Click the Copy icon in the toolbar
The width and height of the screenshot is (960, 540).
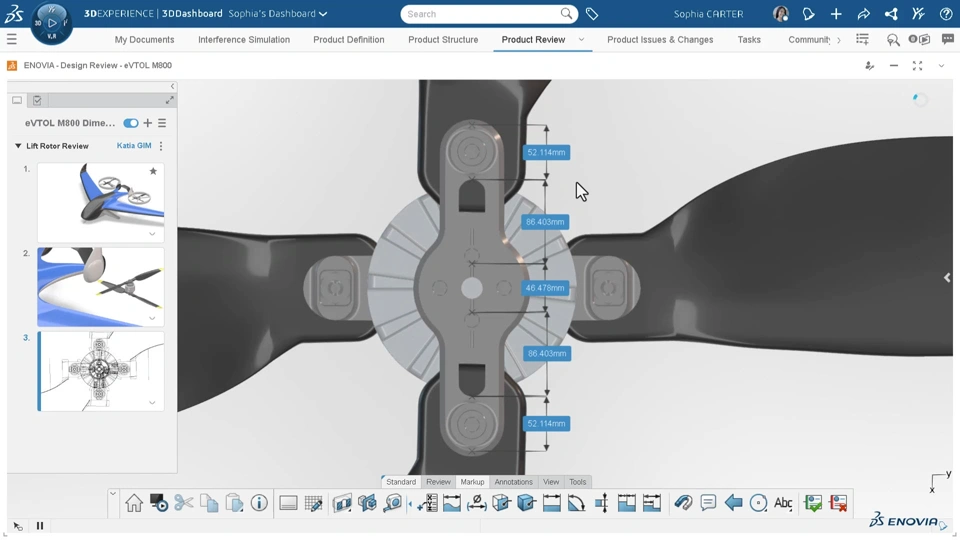tap(209, 503)
